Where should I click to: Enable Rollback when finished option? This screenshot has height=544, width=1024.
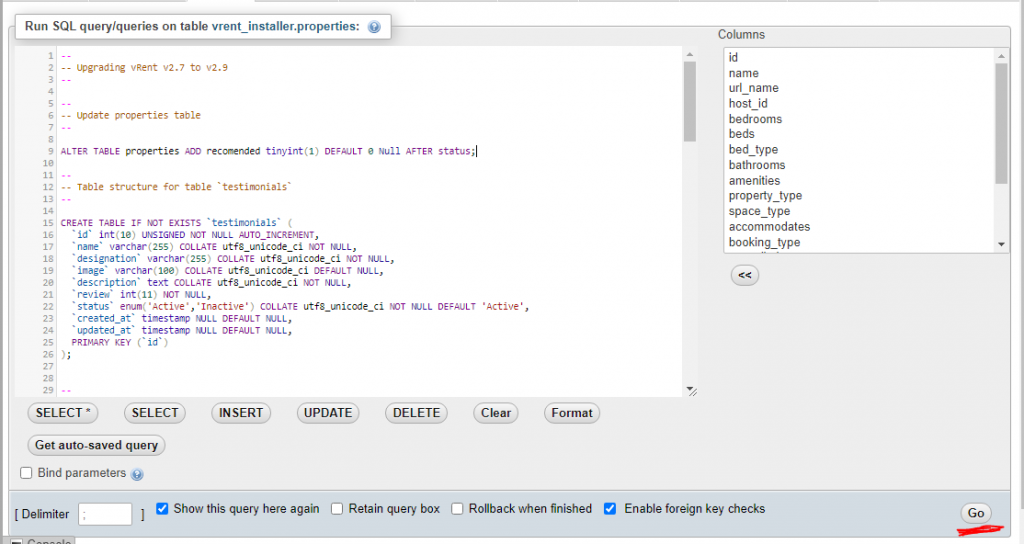coord(457,509)
